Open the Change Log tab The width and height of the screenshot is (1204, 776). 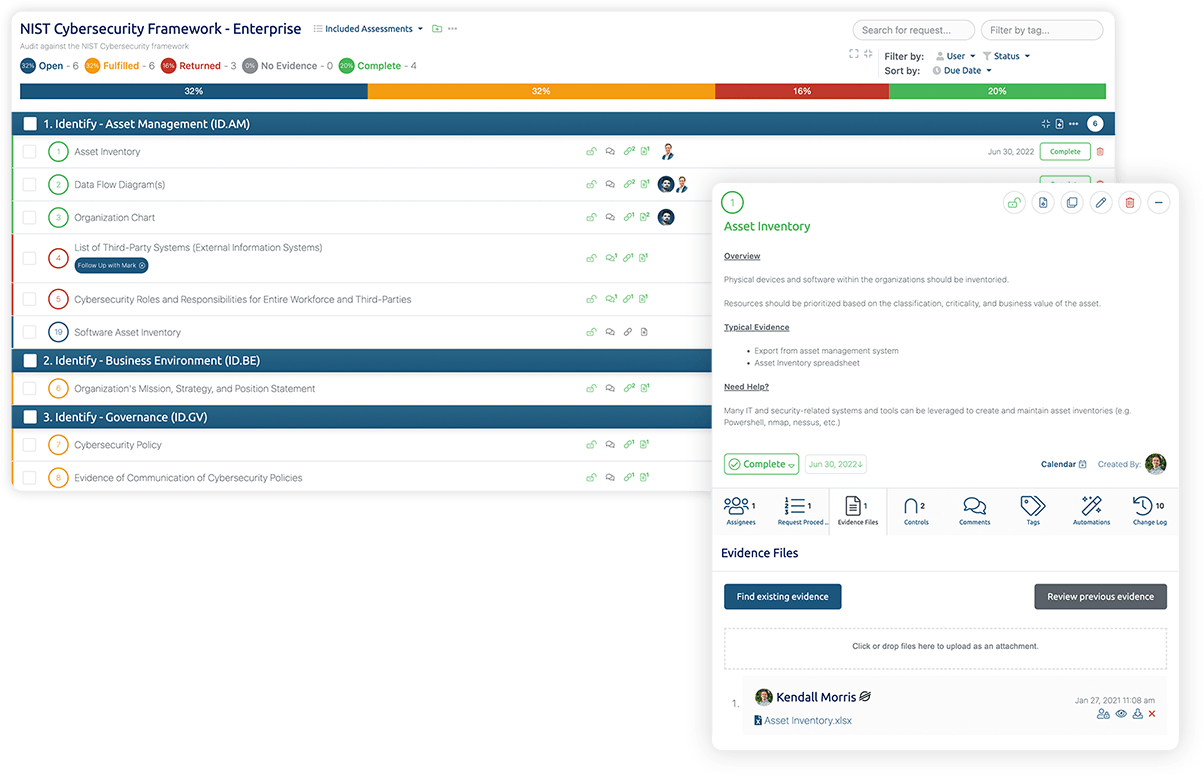point(1149,510)
